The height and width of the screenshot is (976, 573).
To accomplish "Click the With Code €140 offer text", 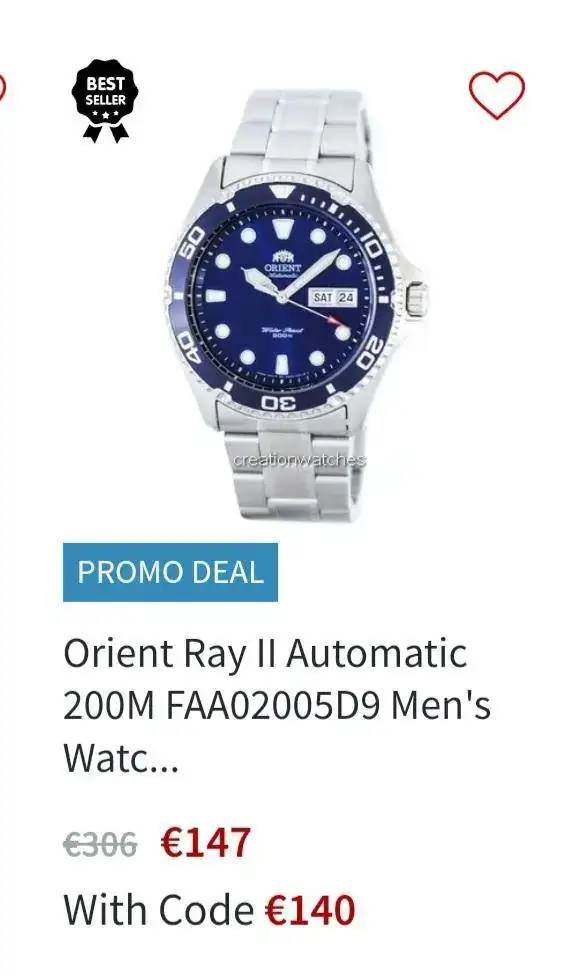I will [x=209, y=910].
